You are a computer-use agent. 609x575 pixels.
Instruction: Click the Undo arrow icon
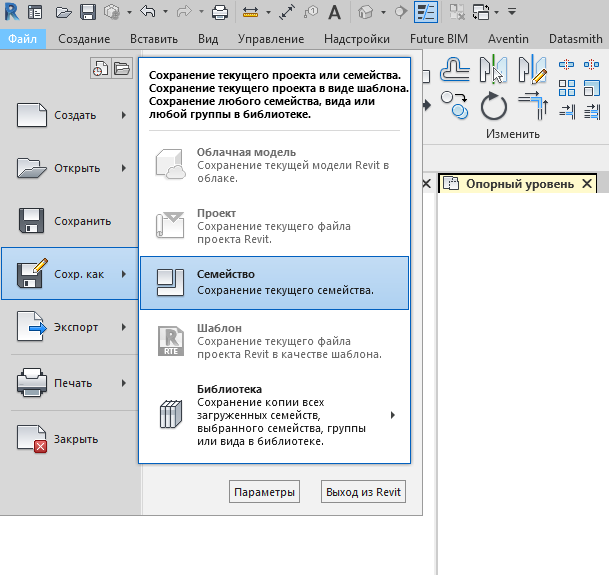click(x=148, y=12)
